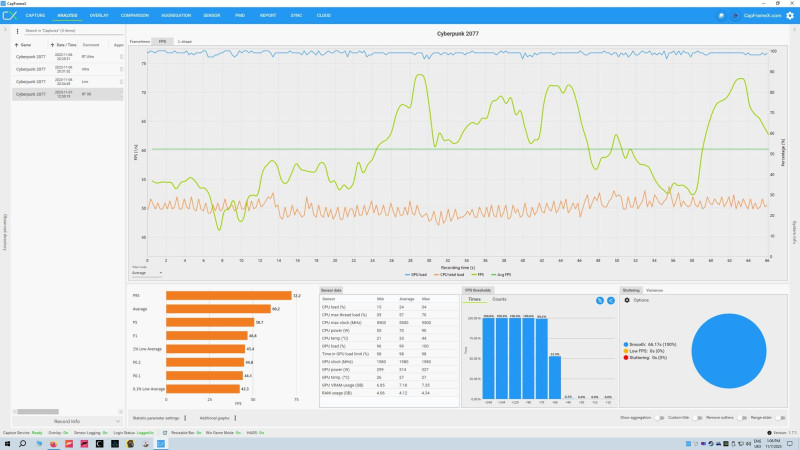Click the stuttering Options gear icon
Image resolution: width=800 pixels, height=450 pixels.
click(627, 301)
